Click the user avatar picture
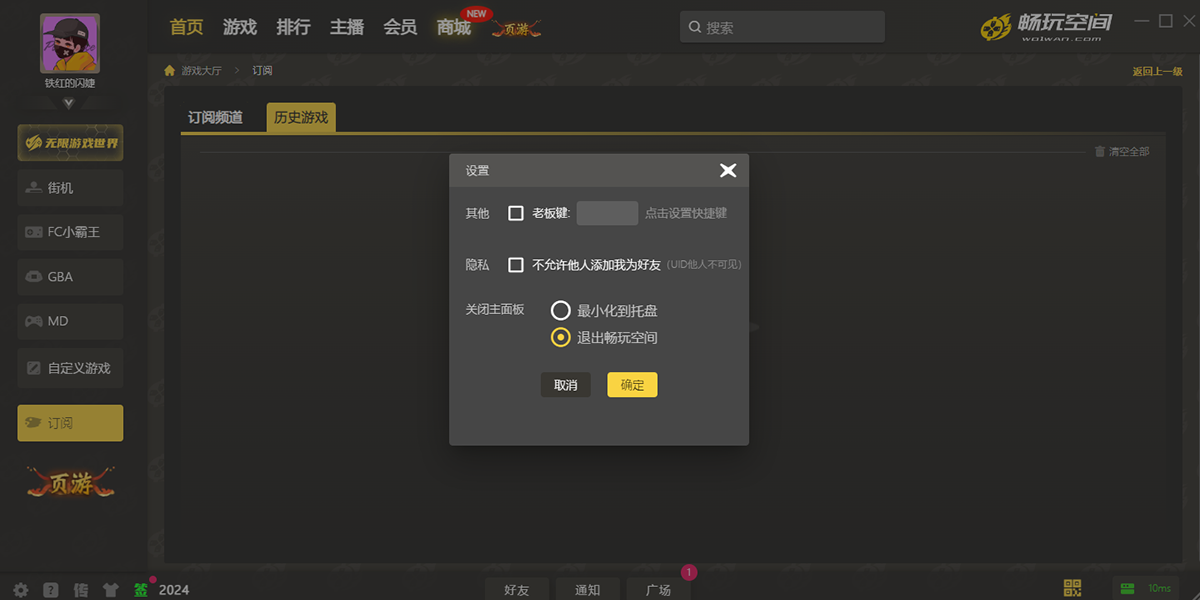This screenshot has width=1200, height=600. pos(70,44)
